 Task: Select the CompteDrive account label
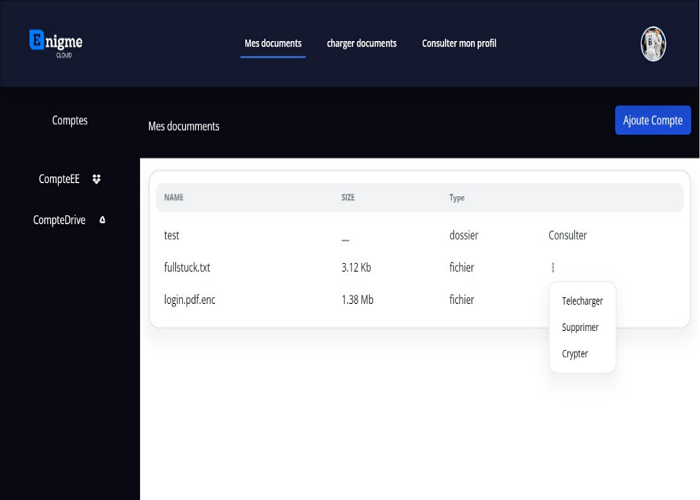tap(59, 220)
